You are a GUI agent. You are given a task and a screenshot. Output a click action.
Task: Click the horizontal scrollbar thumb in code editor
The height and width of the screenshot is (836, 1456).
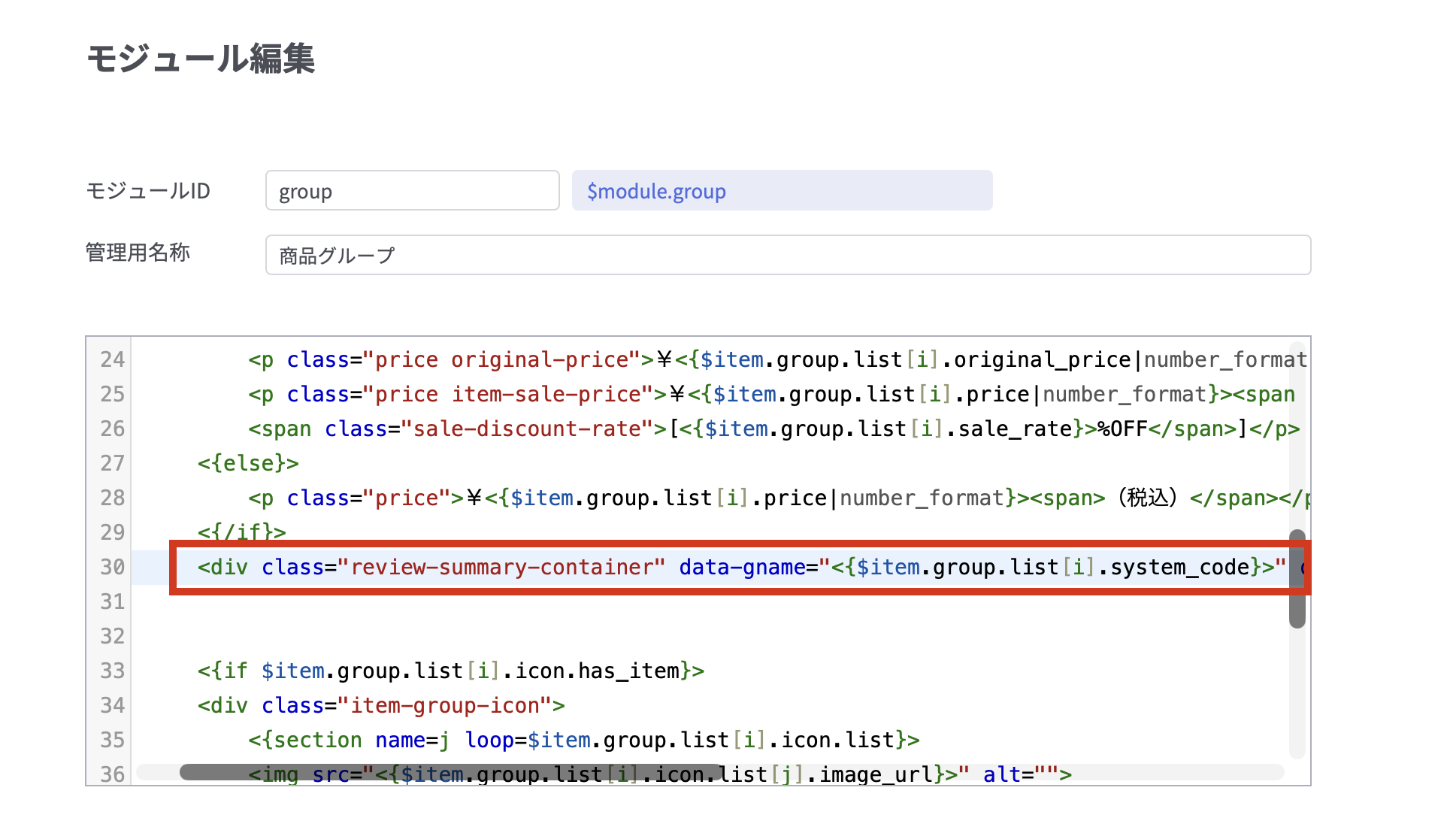[x=451, y=772]
